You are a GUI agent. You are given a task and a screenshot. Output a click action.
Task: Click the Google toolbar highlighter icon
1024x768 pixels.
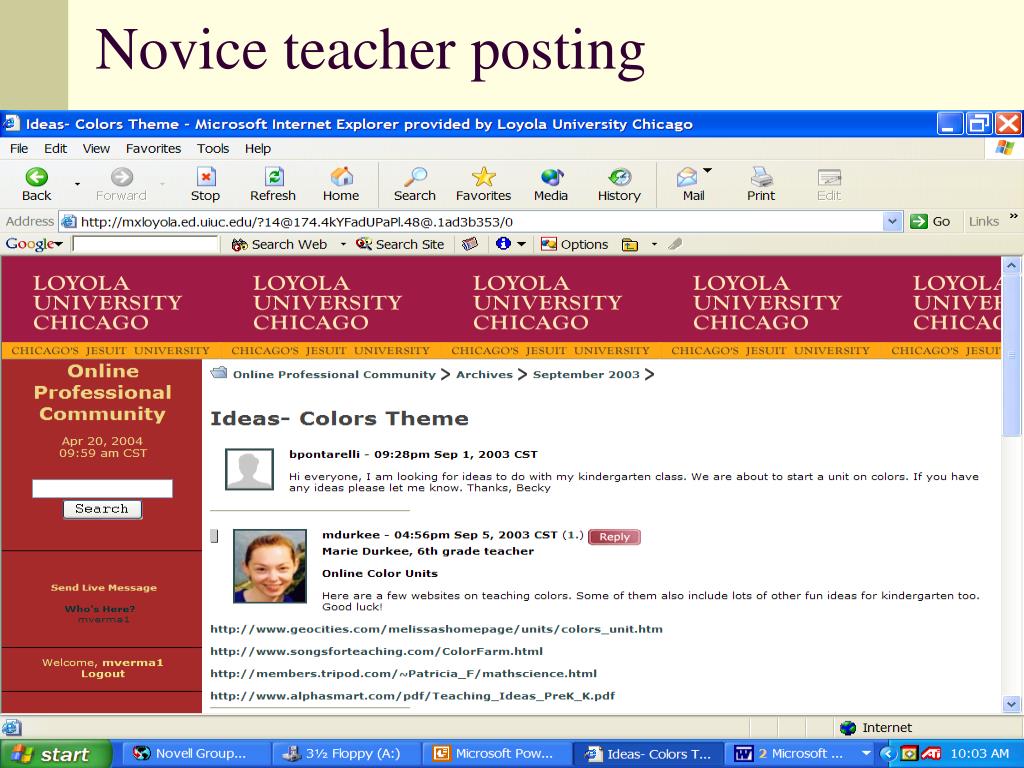[x=675, y=244]
